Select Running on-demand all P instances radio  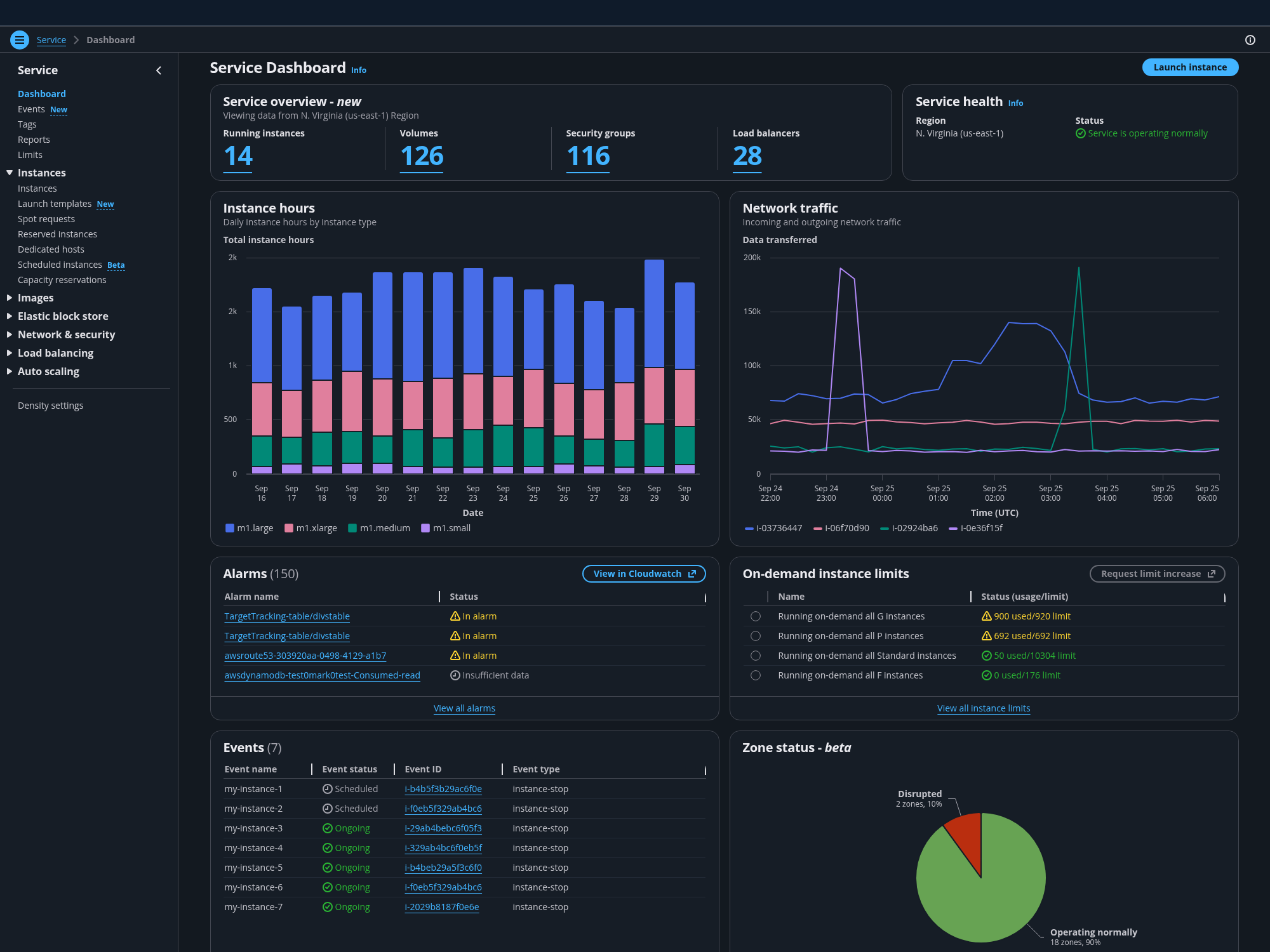pyautogui.click(x=755, y=636)
